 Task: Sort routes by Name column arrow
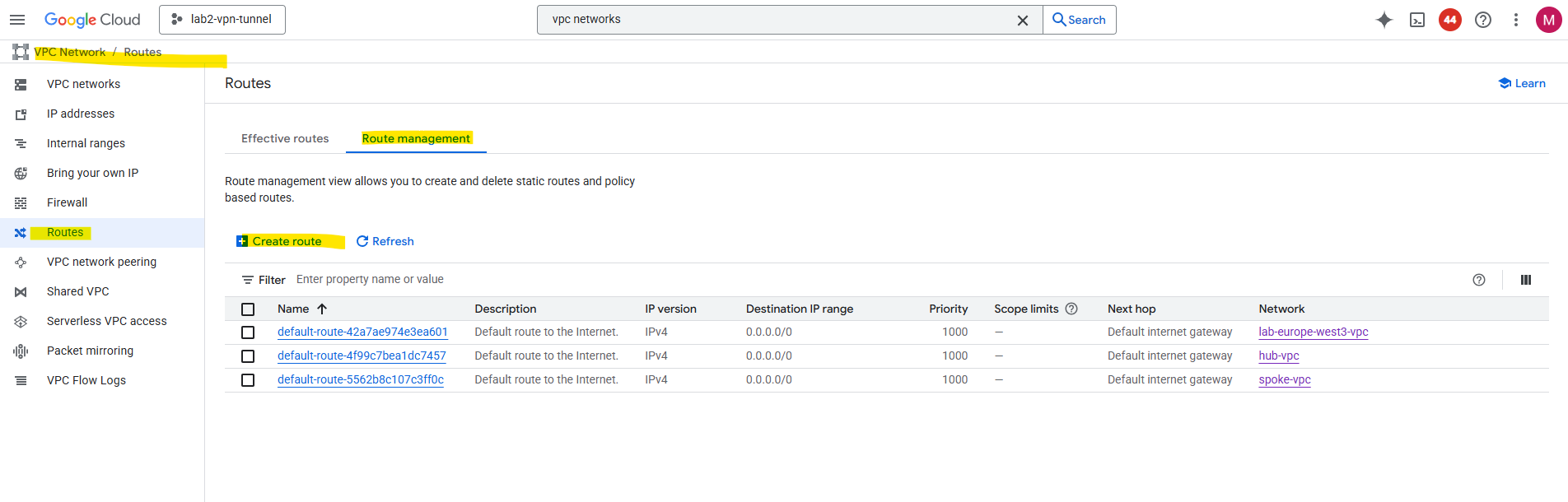click(x=322, y=309)
